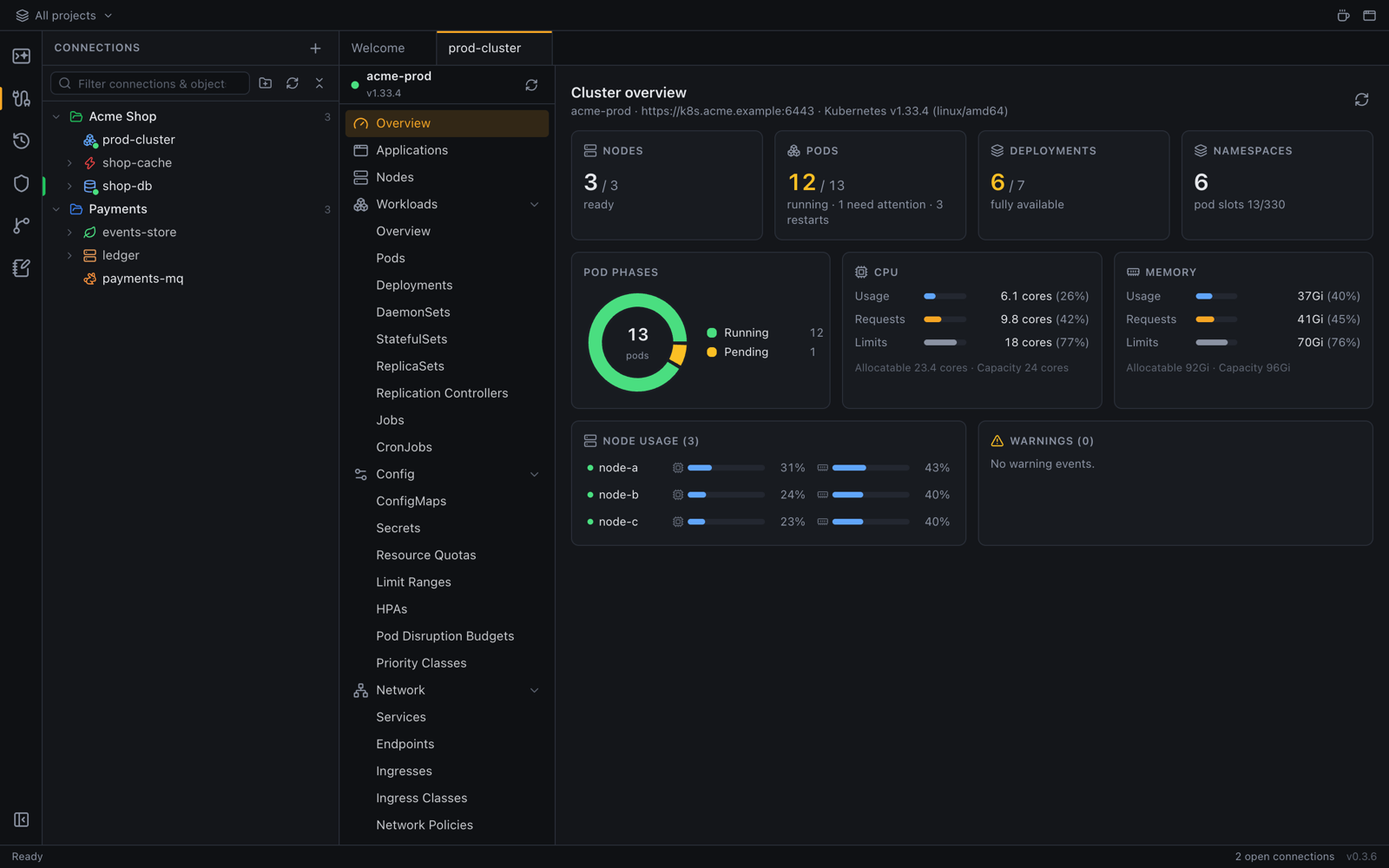Collapse the sidebar panel icon at bottom

(21, 819)
